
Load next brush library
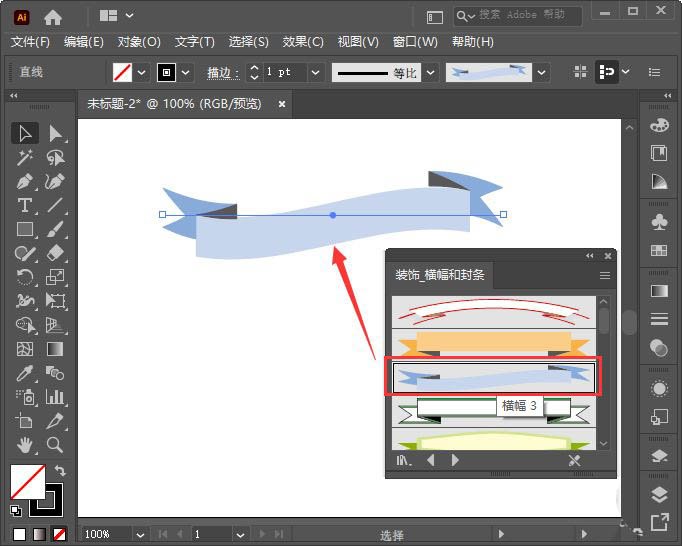pos(455,460)
